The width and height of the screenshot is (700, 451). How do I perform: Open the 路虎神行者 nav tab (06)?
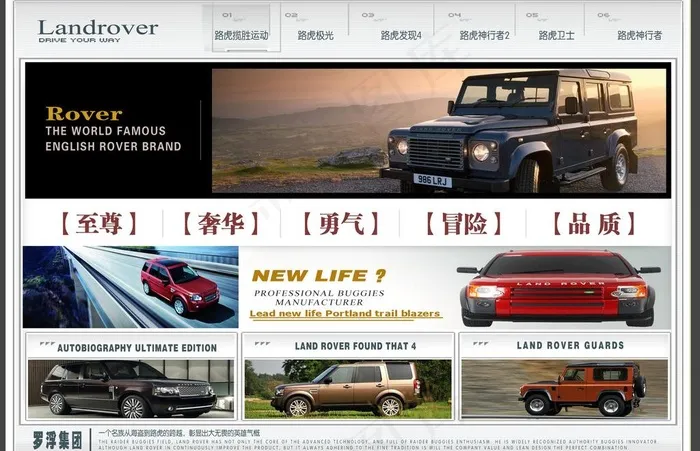[639, 35]
